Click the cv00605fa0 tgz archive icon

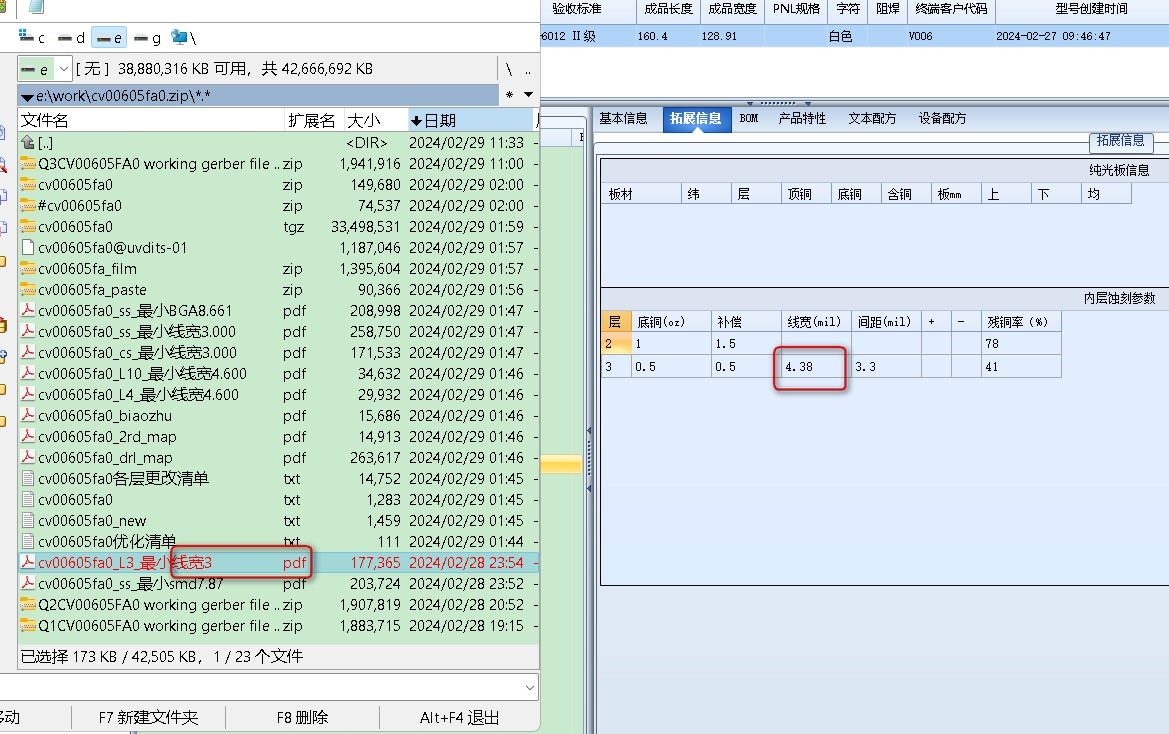point(28,227)
